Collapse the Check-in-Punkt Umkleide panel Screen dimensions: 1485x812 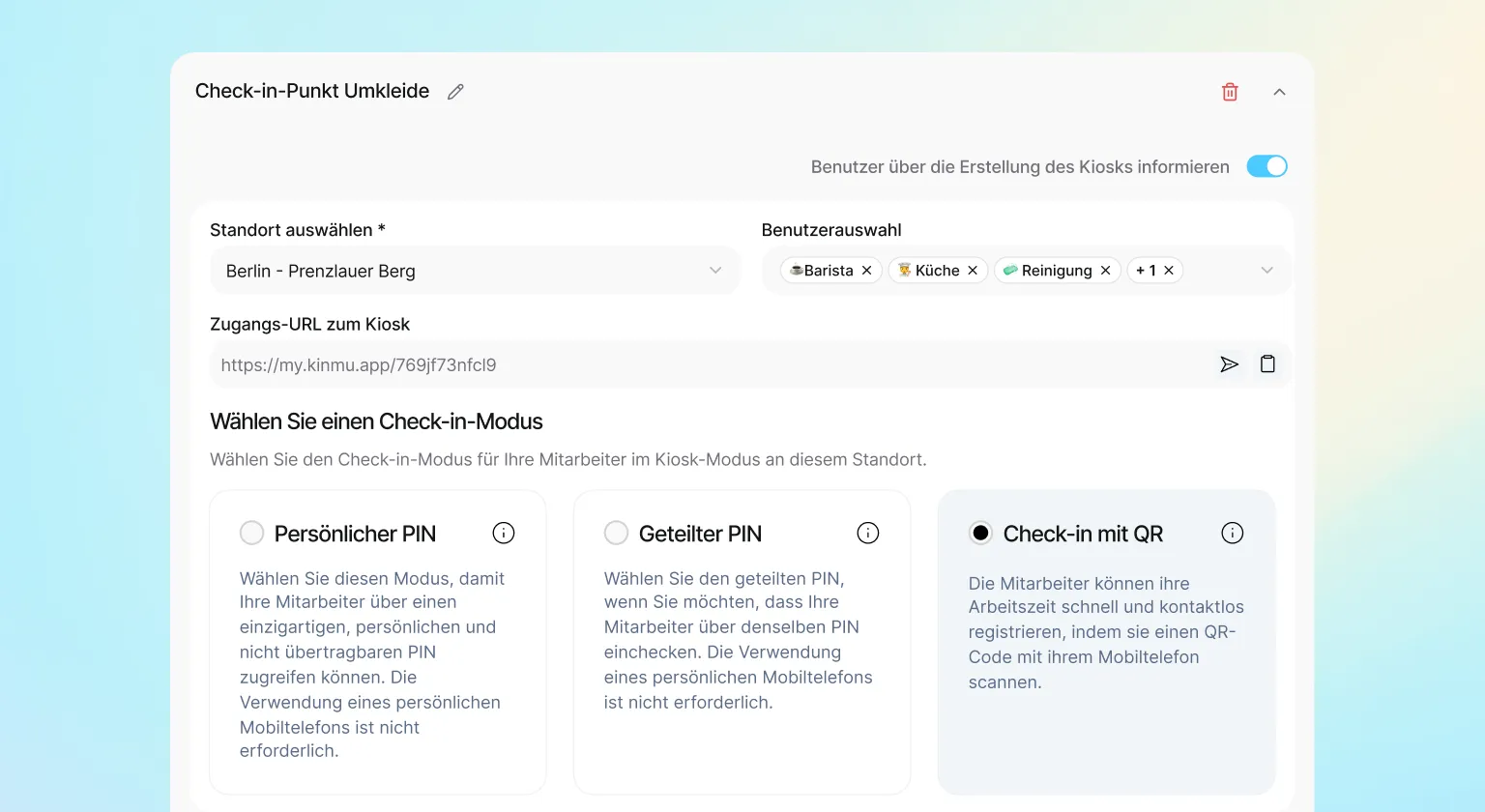(x=1279, y=92)
